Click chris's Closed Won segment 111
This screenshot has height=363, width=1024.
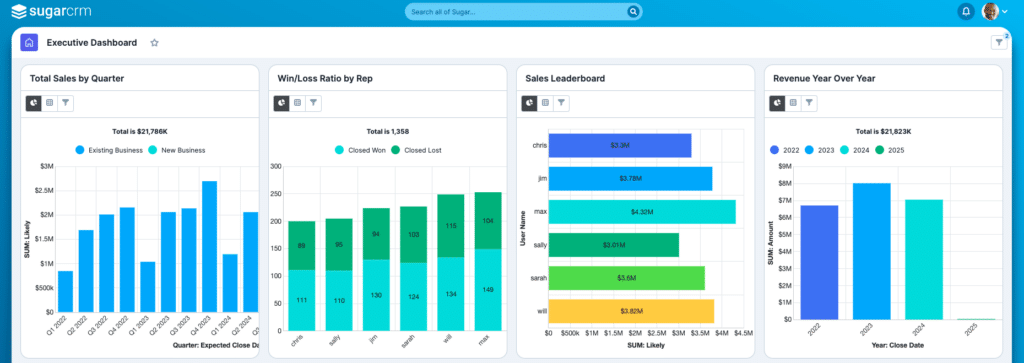(302, 300)
